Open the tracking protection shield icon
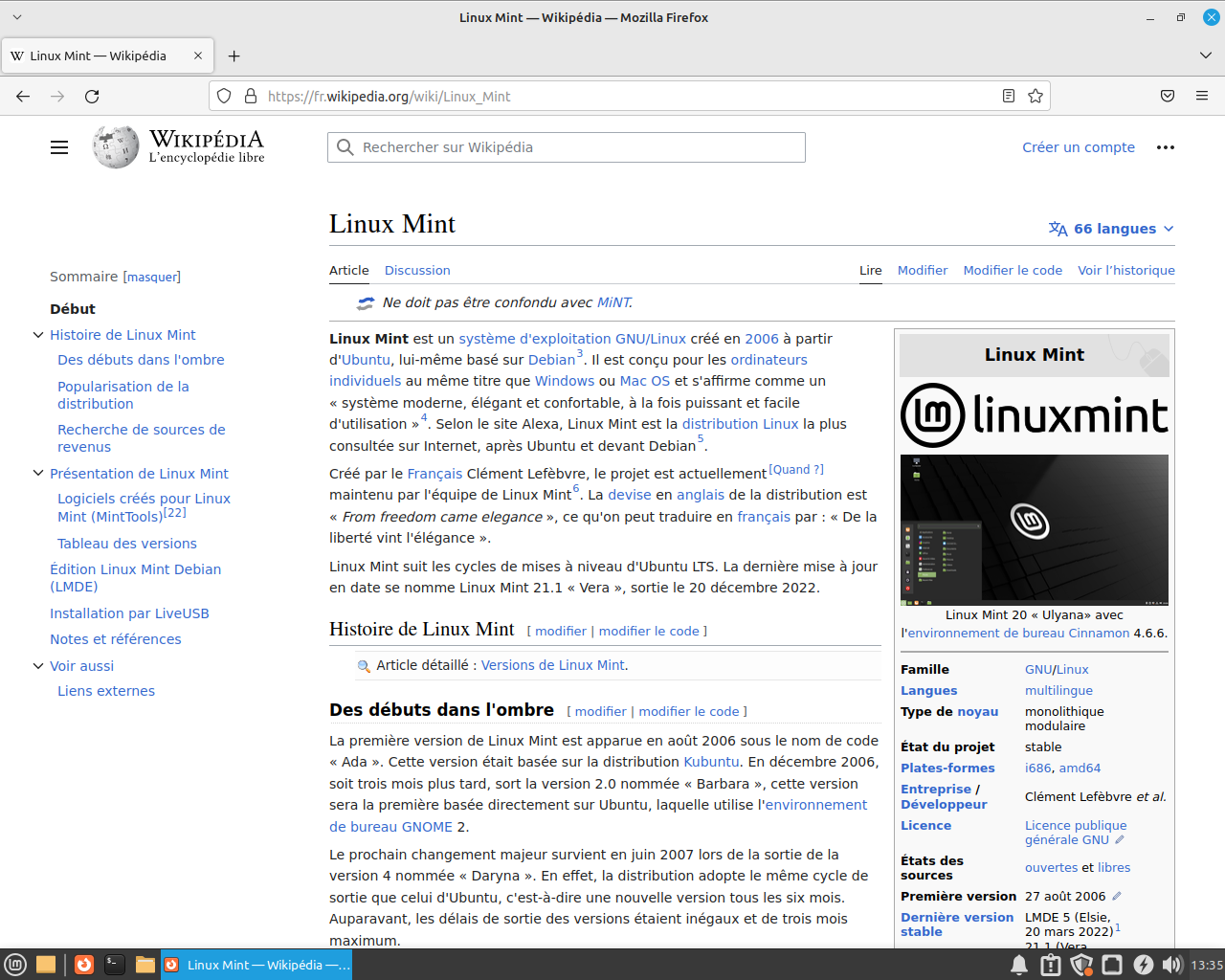1225x980 pixels. point(224,96)
